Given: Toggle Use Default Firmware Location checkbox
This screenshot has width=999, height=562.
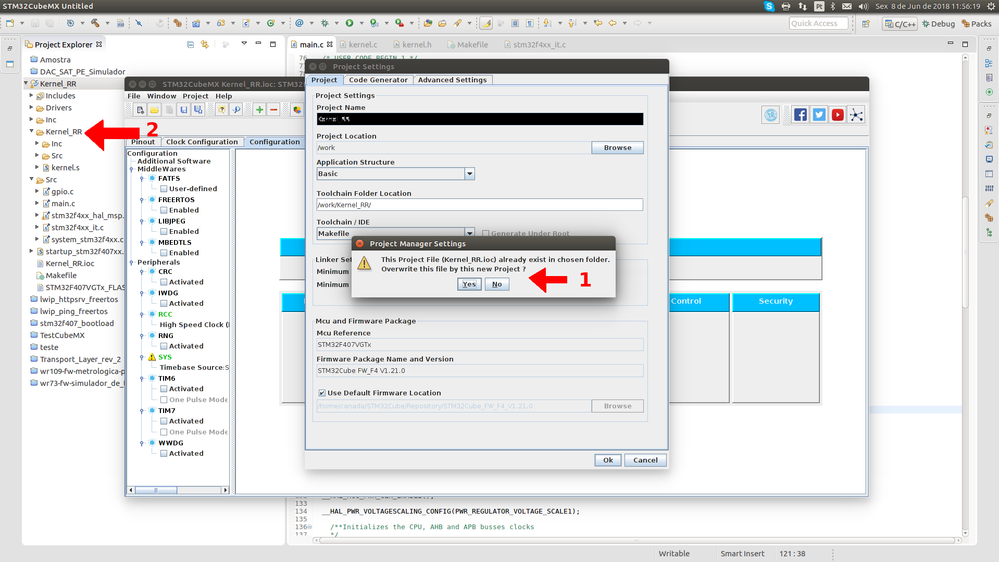Looking at the screenshot, I should (322, 393).
